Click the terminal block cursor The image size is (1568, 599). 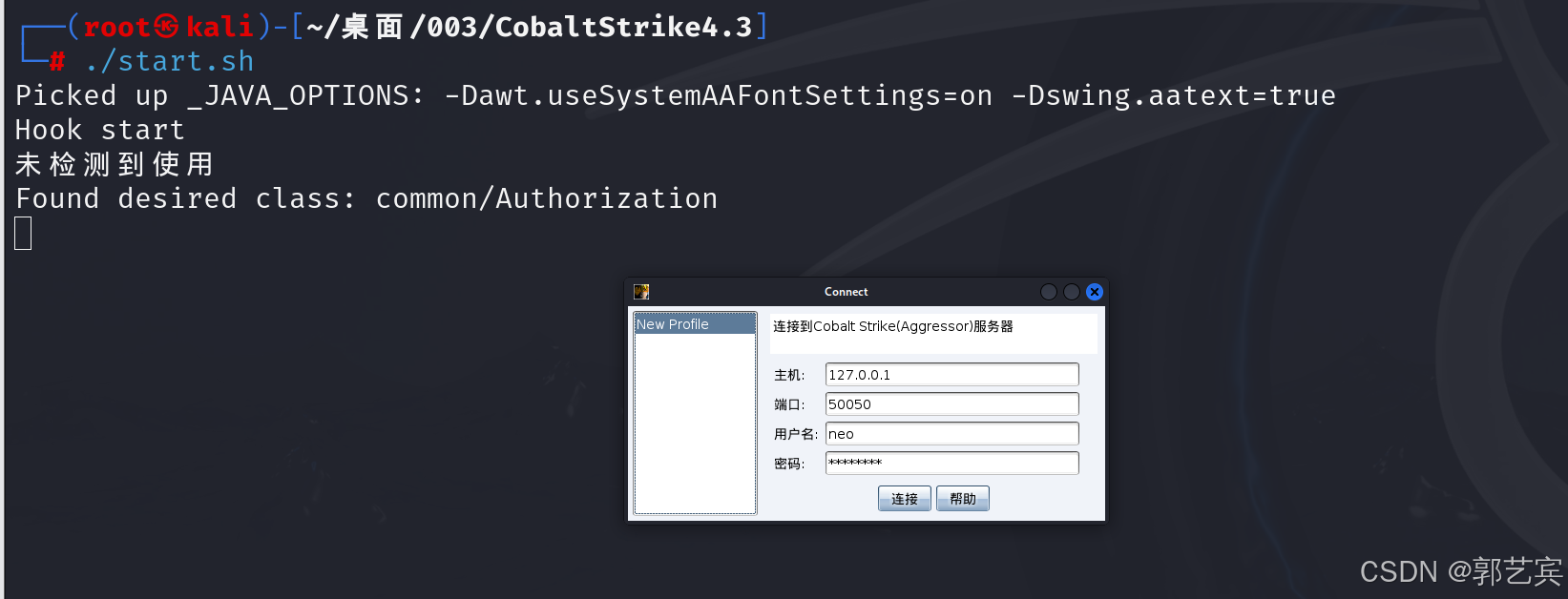pyautogui.click(x=24, y=233)
